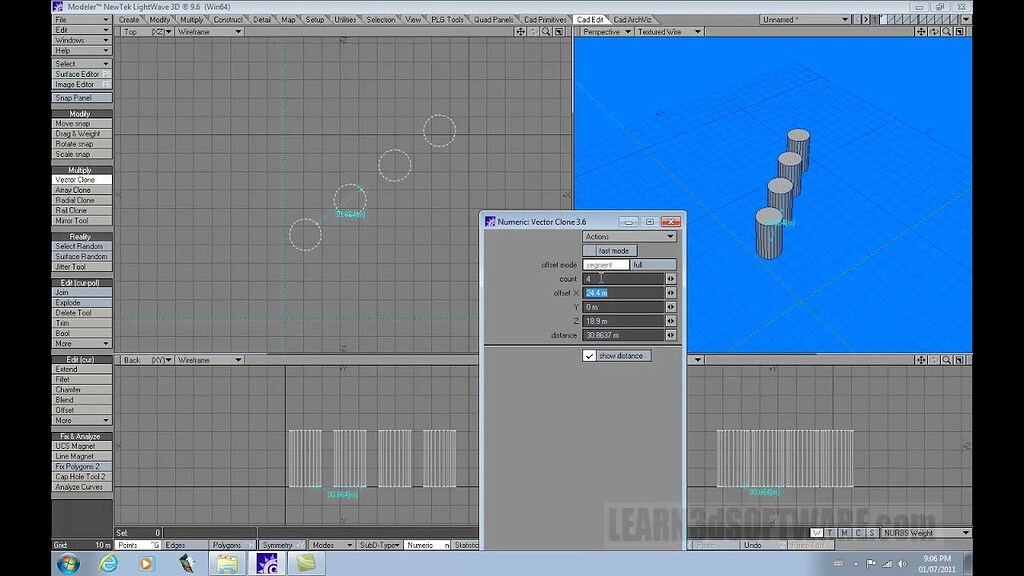Viewport: 1024px width, 576px height.
Task: Click the maximize viewport icon for the Perspective view
Action: (x=959, y=31)
